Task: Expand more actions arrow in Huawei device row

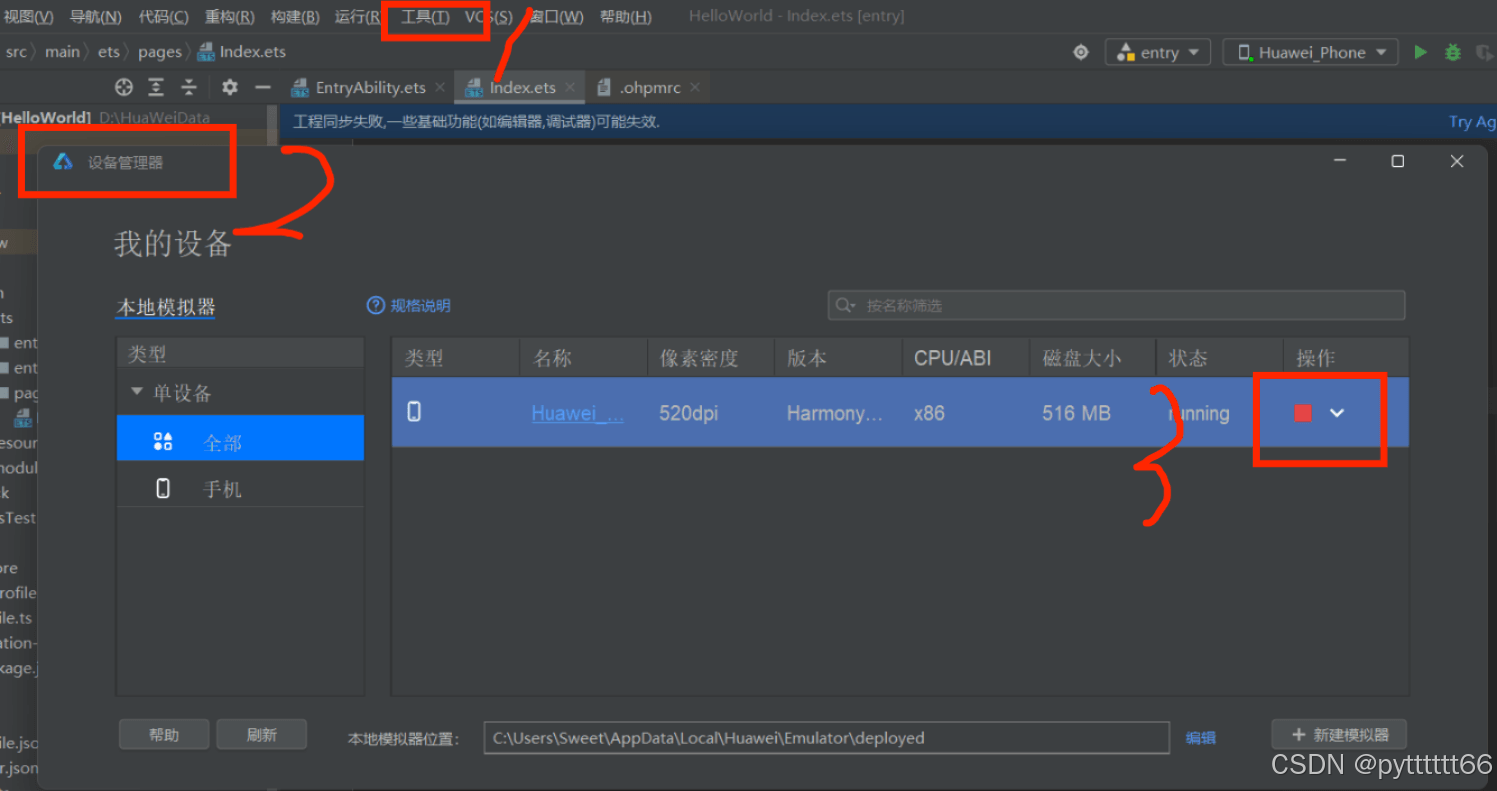Action: pyautogui.click(x=1337, y=413)
